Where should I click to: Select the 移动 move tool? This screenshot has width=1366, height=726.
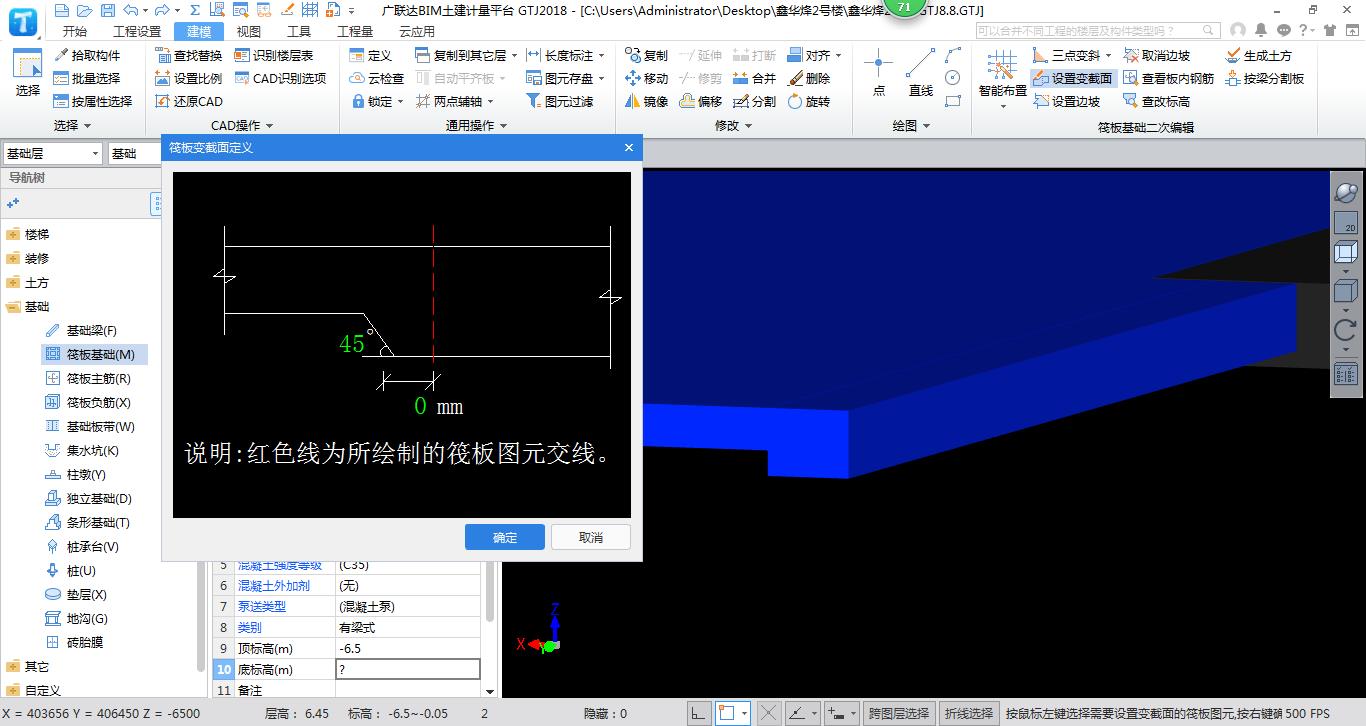pos(646,78)
